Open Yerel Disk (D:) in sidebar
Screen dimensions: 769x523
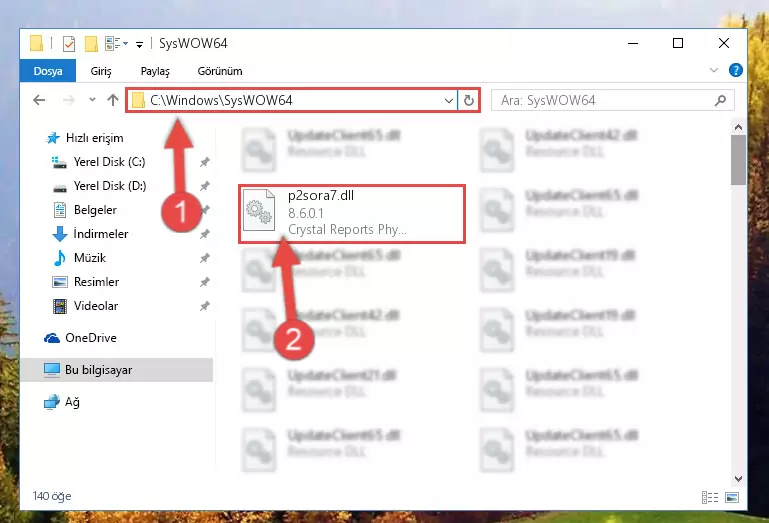point(109,186)
